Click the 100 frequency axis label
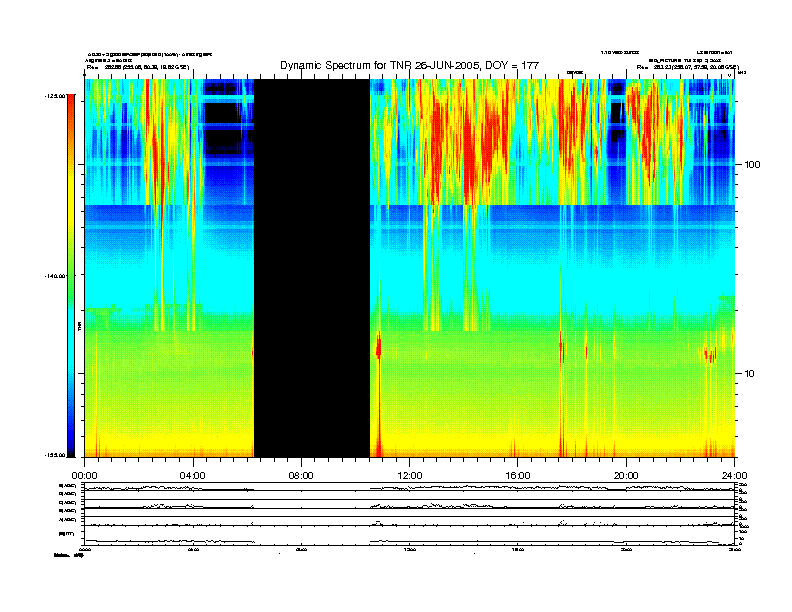This screenshot has height=612, width=792. [x=752, y=165]
